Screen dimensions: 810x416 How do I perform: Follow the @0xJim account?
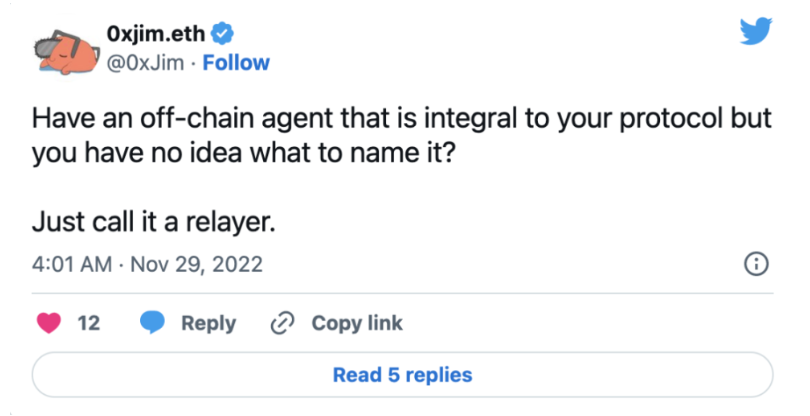(236, 63)
